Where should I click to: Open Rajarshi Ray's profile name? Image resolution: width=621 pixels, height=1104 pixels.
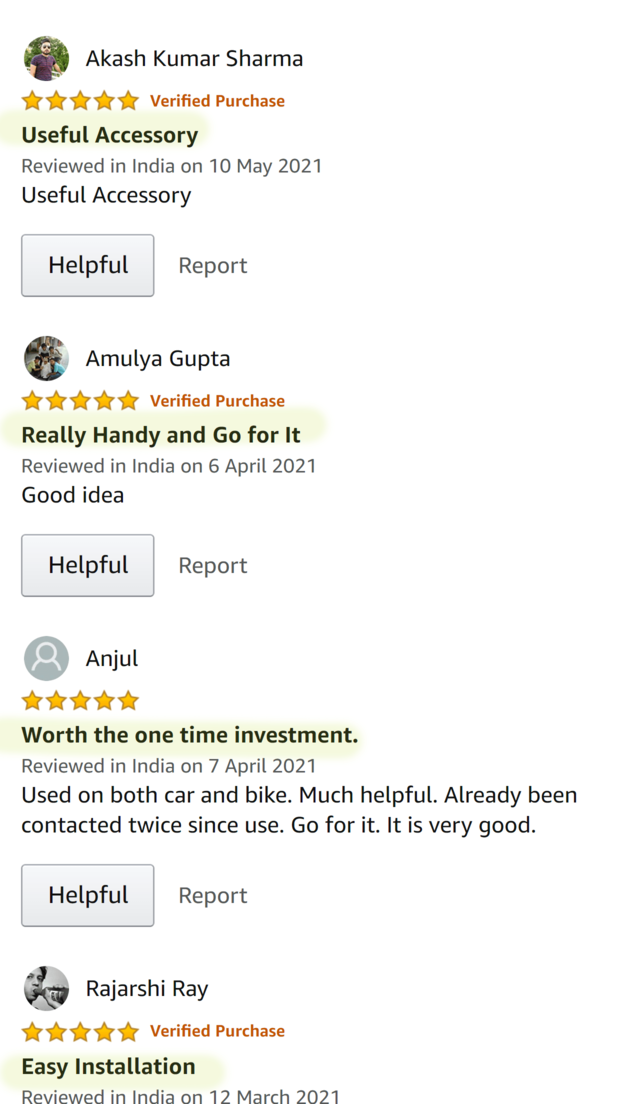pos(147,989)
